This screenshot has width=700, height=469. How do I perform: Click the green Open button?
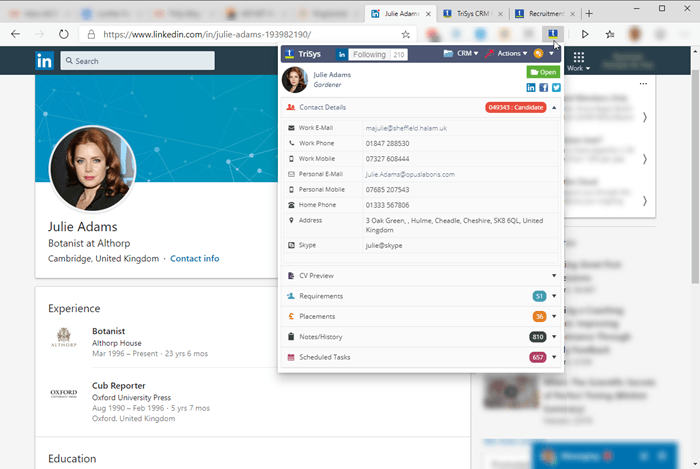[x=543, y=72]
